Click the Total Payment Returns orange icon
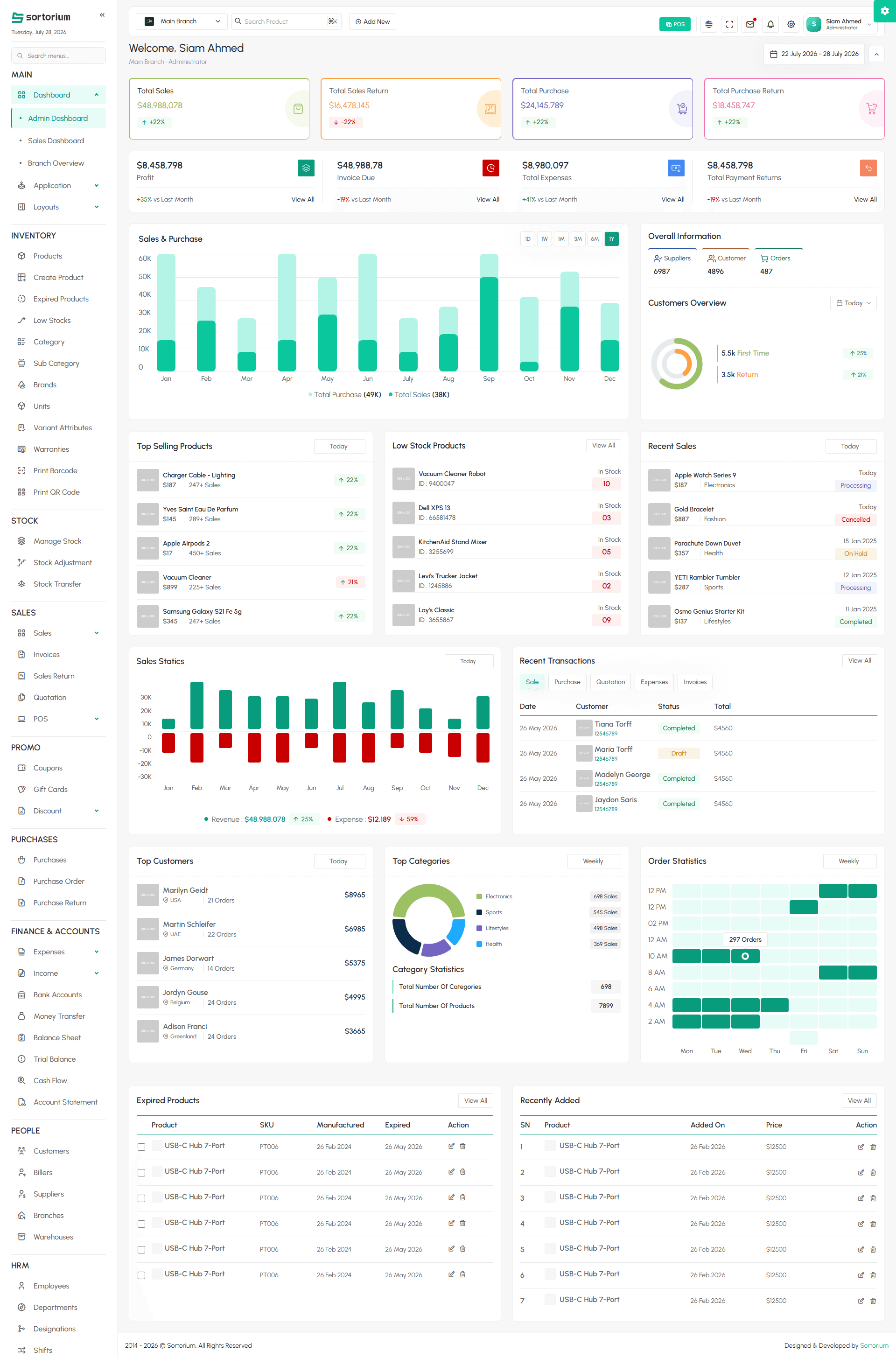896x1358 pixels. coord(868,168)
